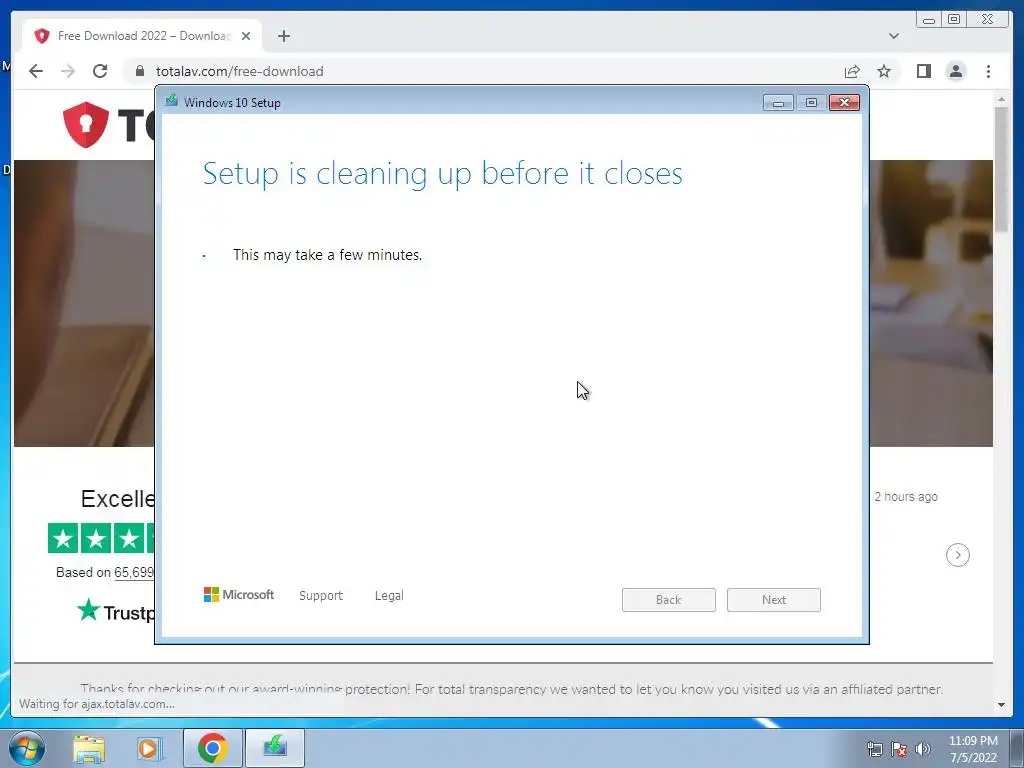Click the Microsoft logo in Setup
The image size is (1024, 768).
tap(239, 594)
